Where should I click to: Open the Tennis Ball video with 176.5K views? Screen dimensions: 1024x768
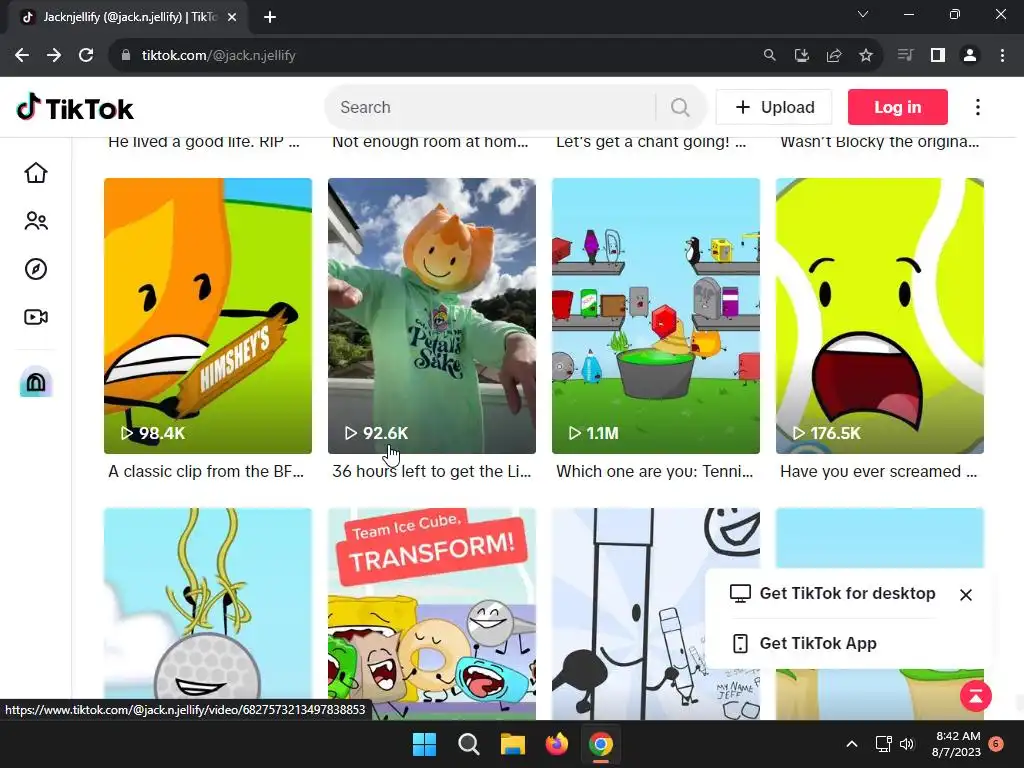(x=880, y=315)
